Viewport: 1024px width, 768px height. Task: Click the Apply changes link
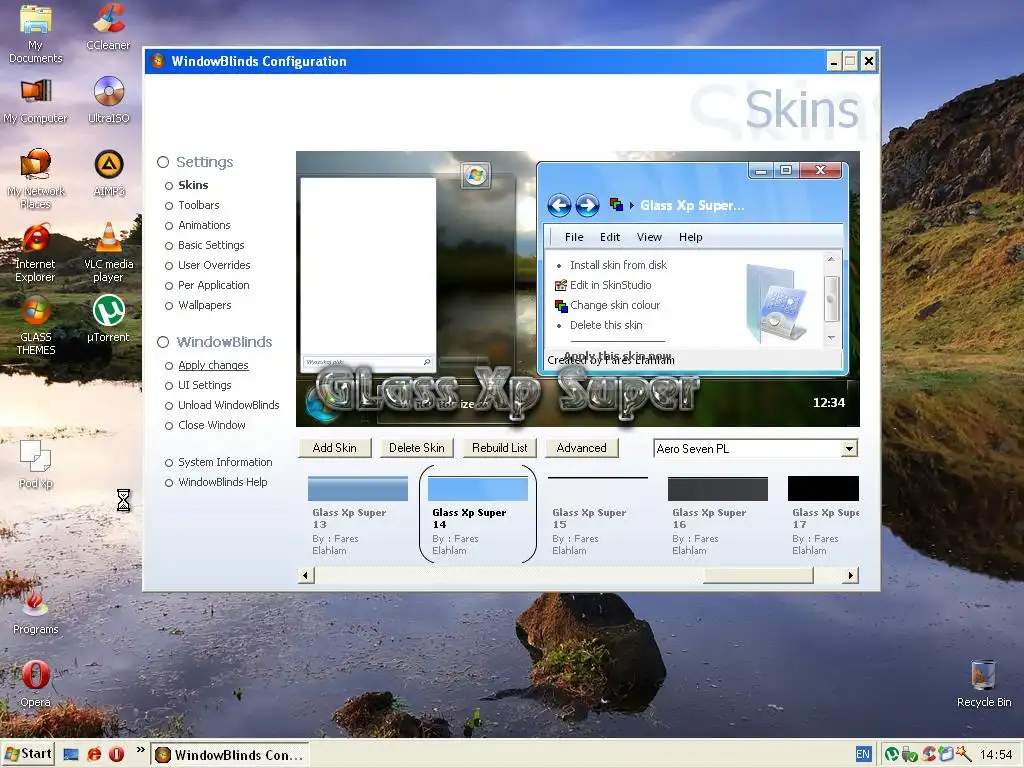[213, 365]
